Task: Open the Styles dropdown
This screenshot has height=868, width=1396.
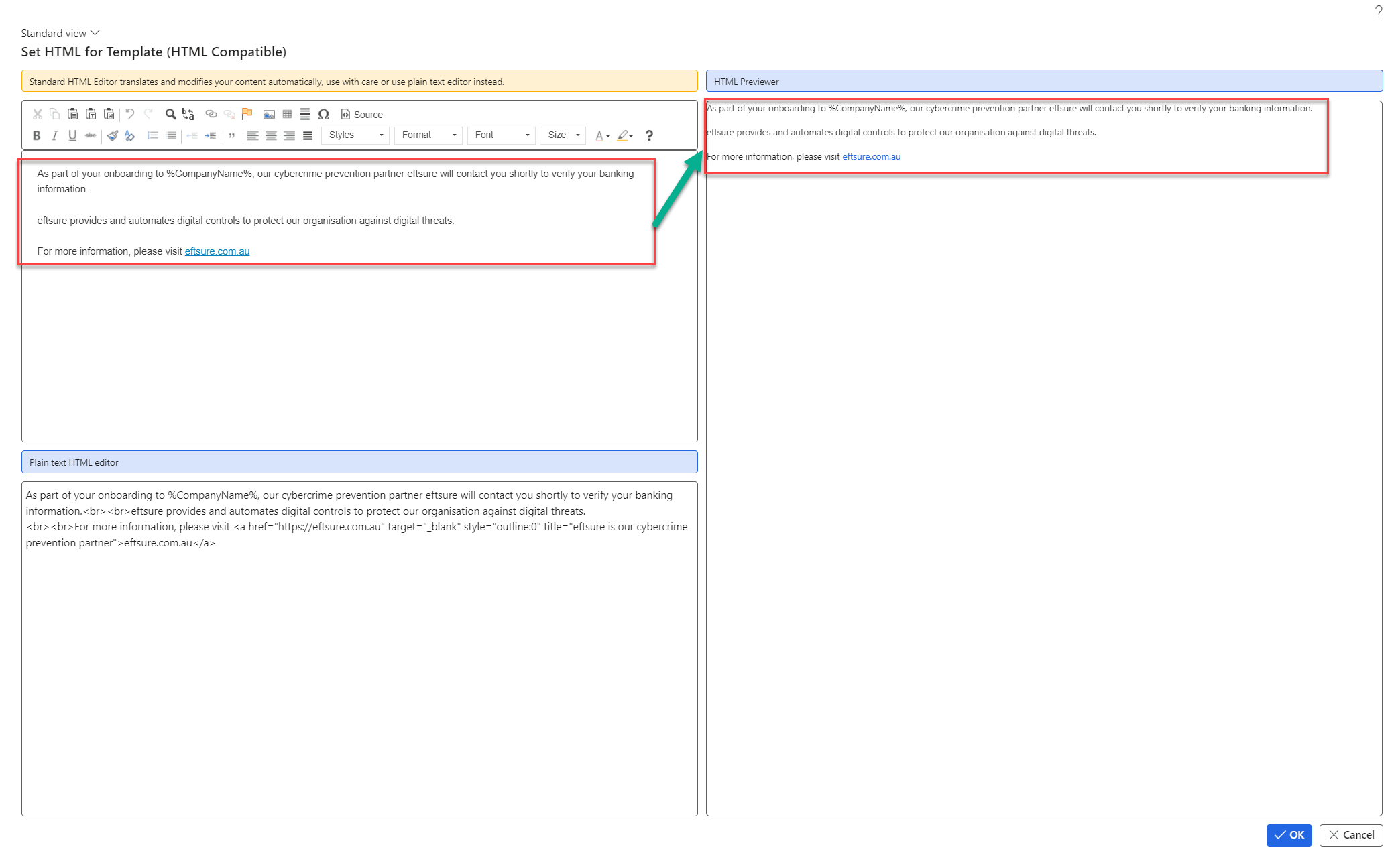Action: 355,135
